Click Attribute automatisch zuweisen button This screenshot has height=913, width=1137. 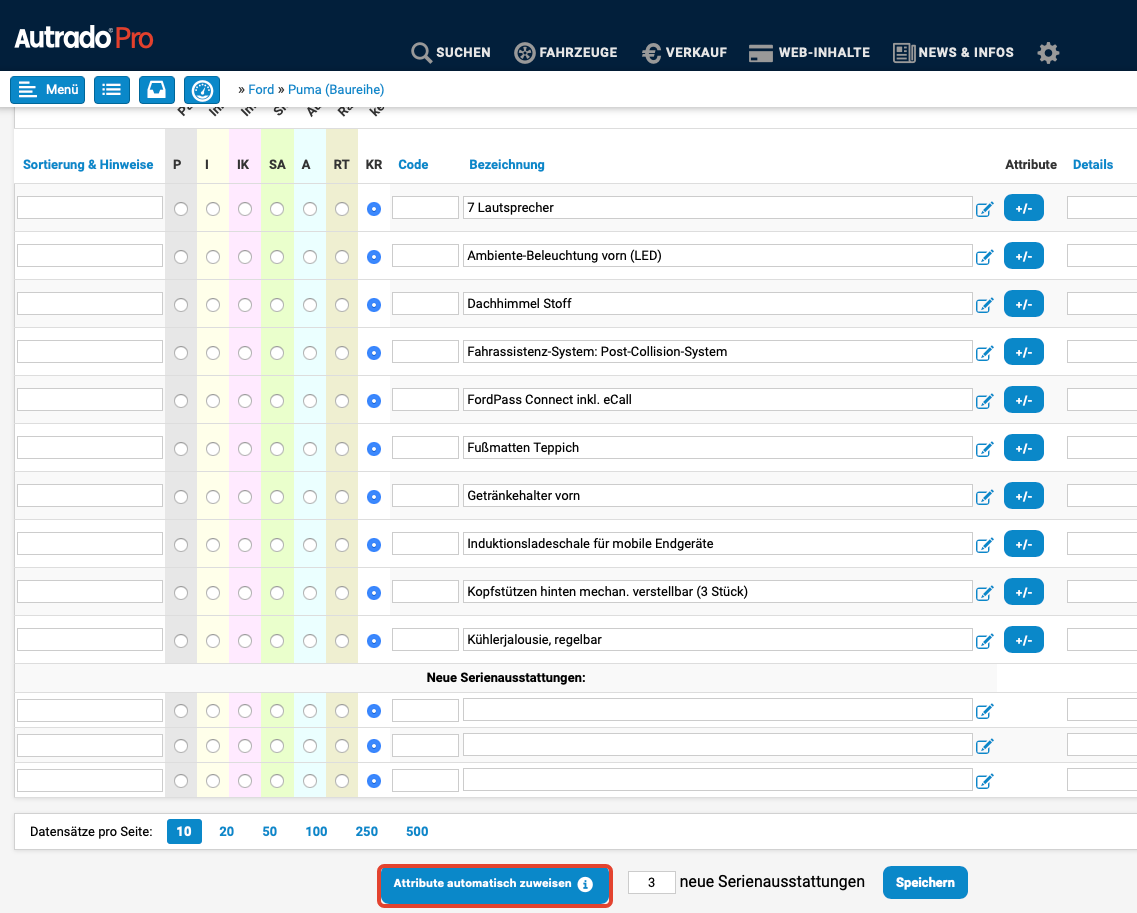coord(494,884)
